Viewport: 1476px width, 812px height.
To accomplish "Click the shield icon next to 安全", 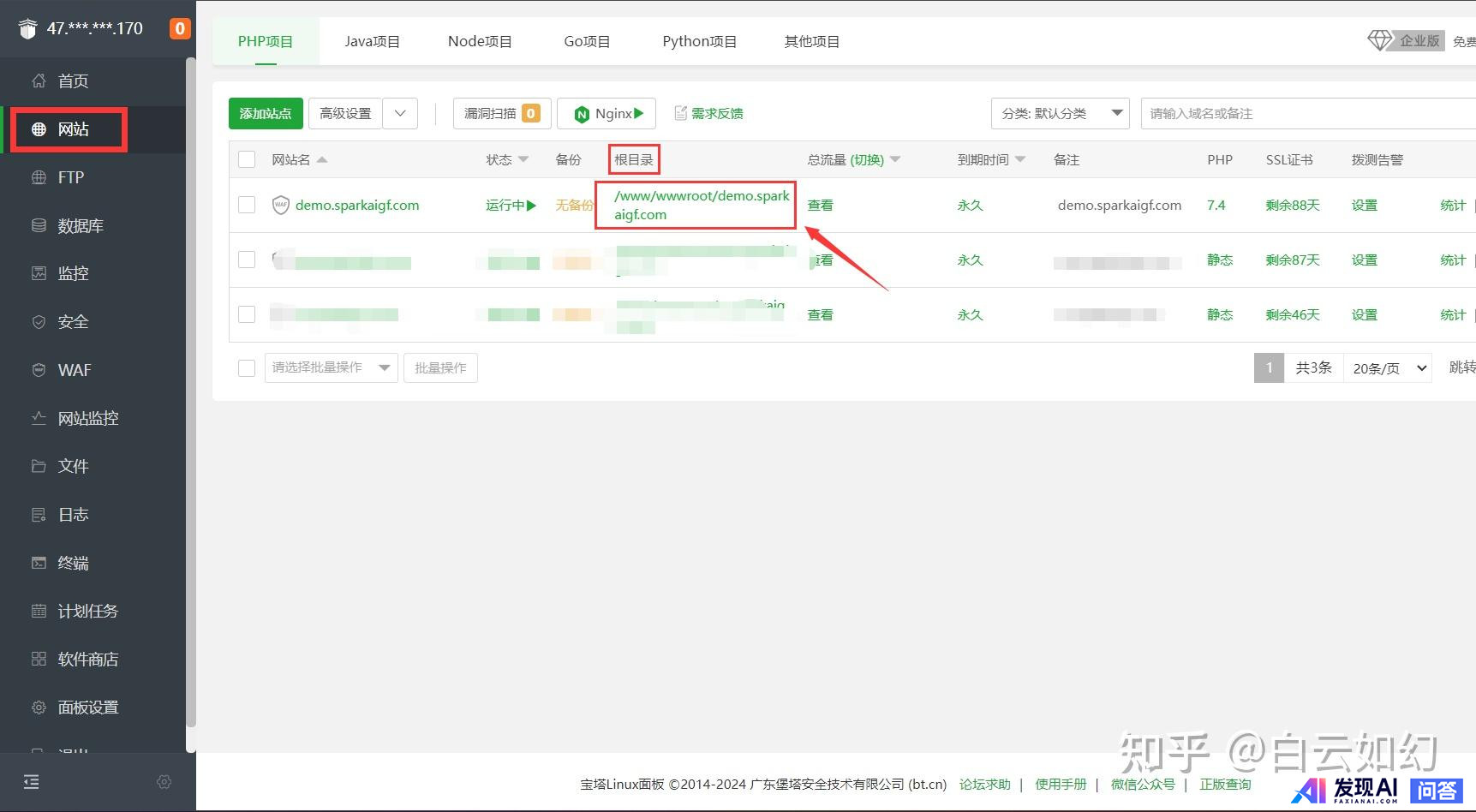I will [x=39, y=322].
